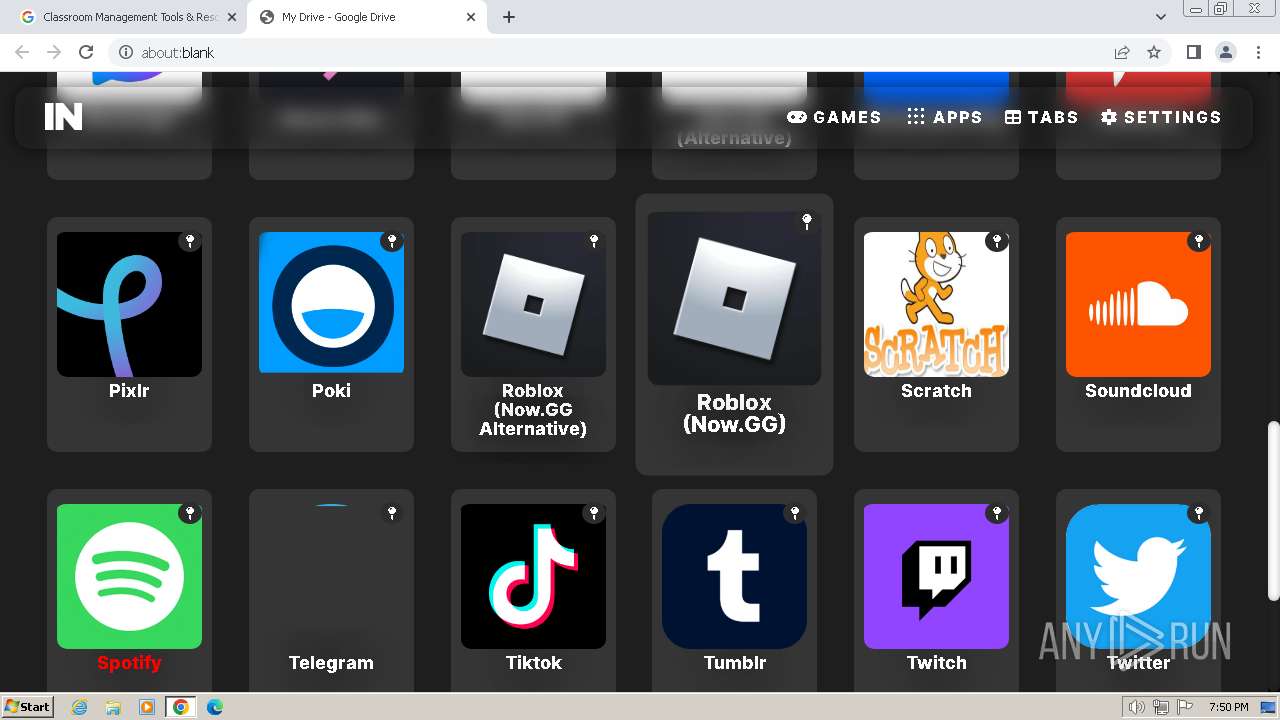Pin the Tumblr tile
The height and width of the screenshot is (720, 1280).
coord(795,513)
